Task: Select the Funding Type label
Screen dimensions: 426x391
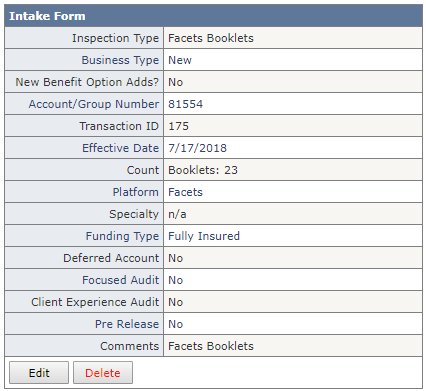Action: click(x=122, y=236)
